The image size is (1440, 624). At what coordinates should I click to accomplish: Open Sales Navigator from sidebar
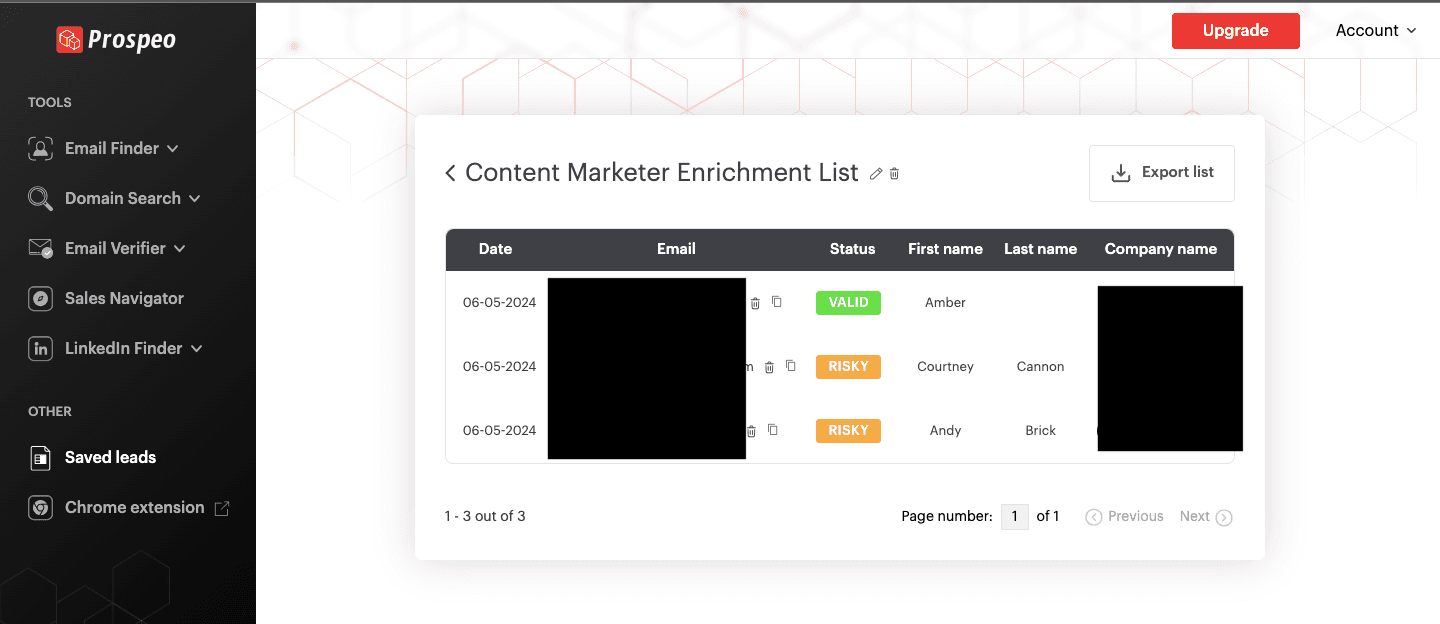click(124, 298)
